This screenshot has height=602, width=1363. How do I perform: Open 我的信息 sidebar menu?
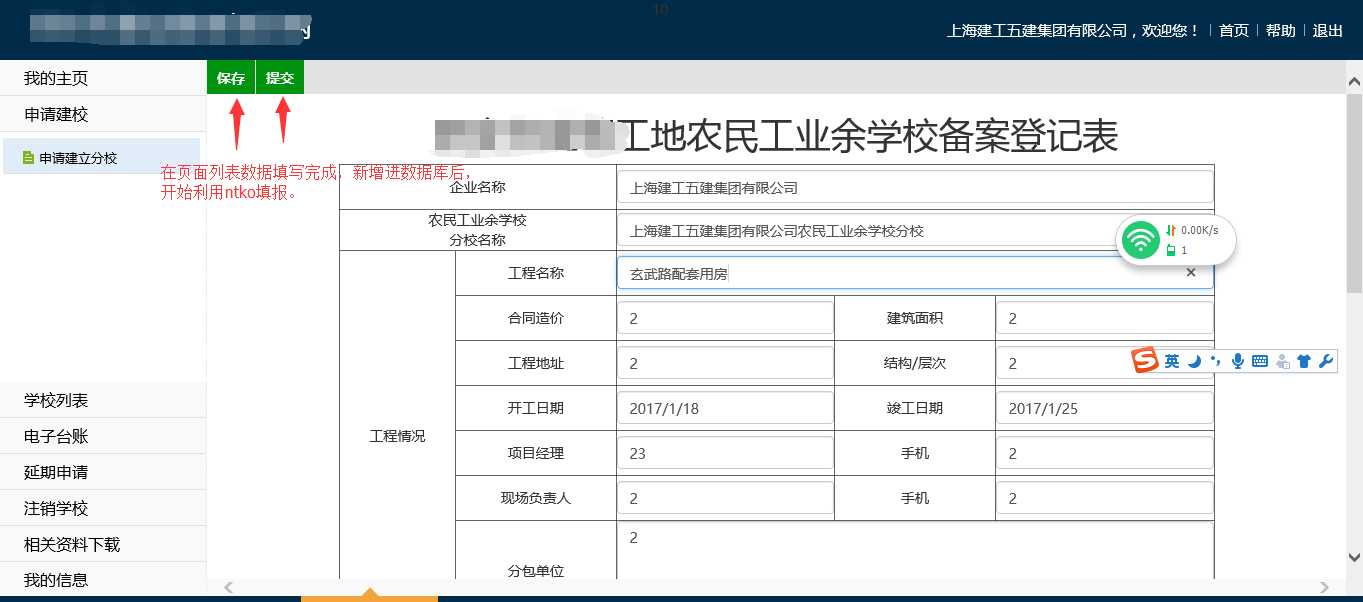(103, 580)
